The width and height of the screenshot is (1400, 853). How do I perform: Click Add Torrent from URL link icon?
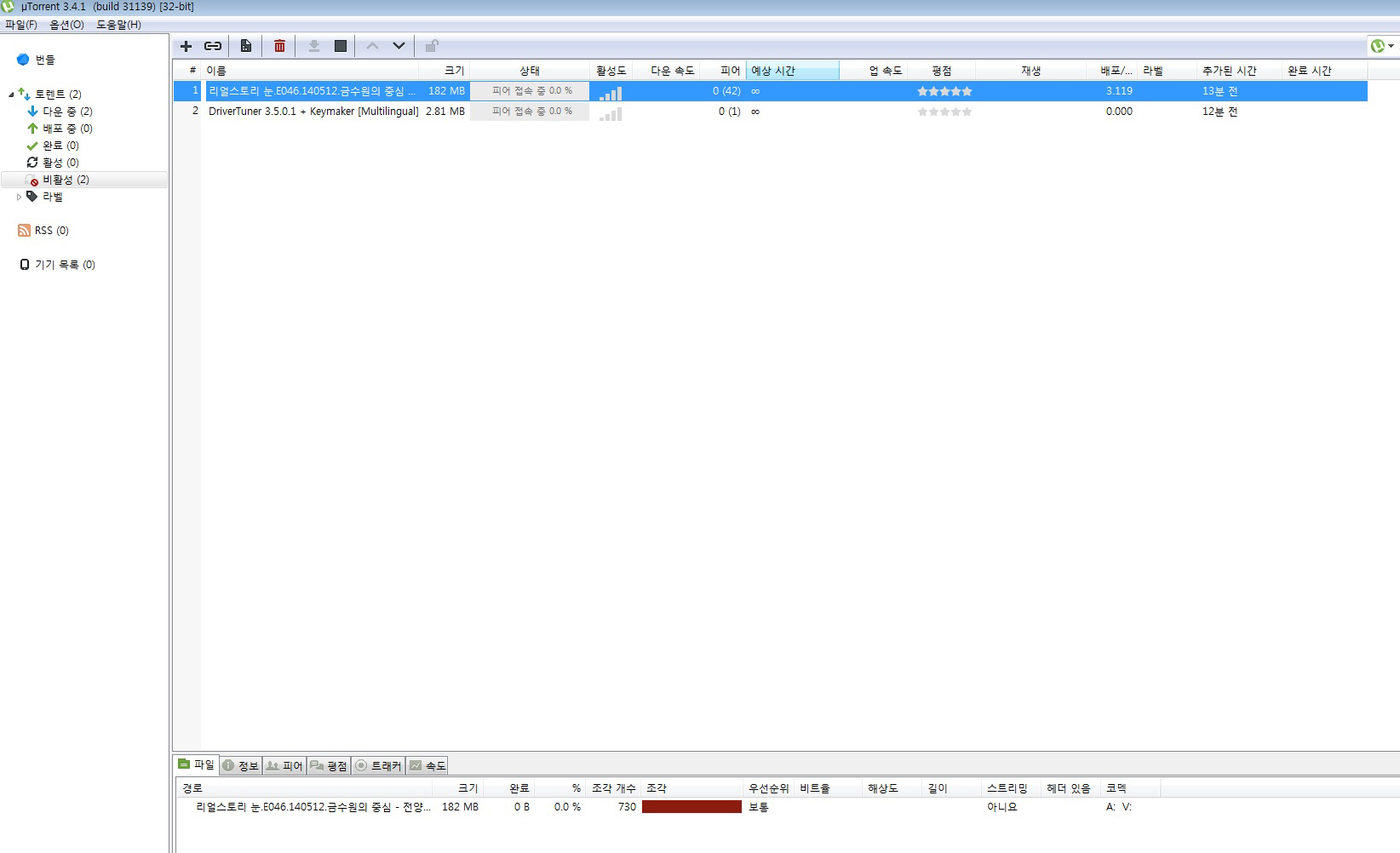tap(213, 46)
